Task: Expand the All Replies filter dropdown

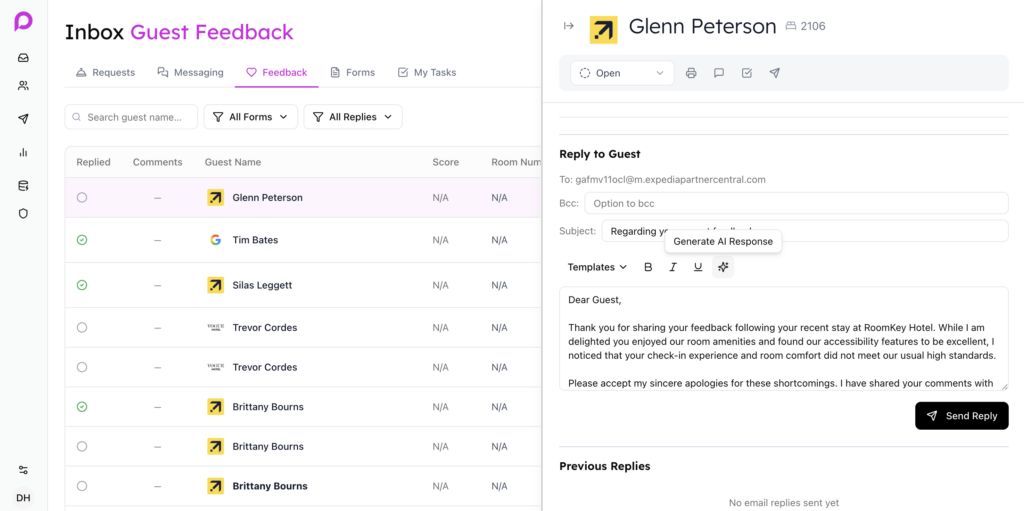Action: tap(353, 117)
